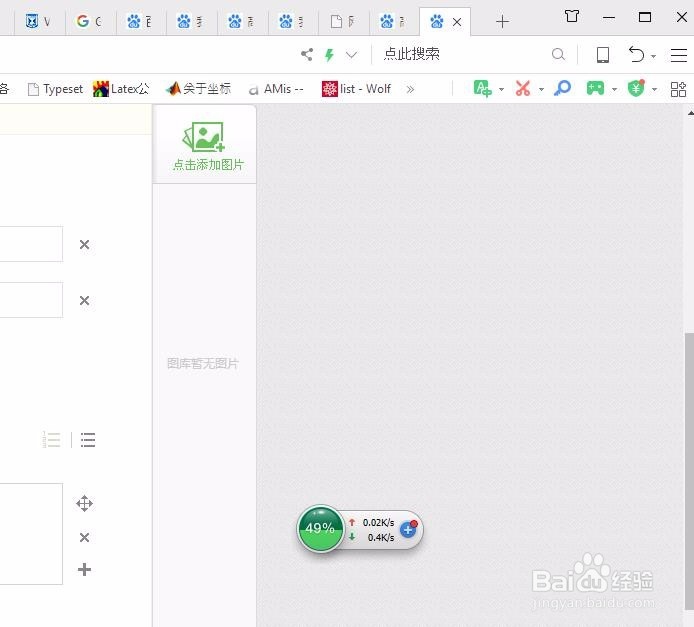The image size is (694, 627).
Task: Switch to the Google tab
Action: (x=90, y=21)
